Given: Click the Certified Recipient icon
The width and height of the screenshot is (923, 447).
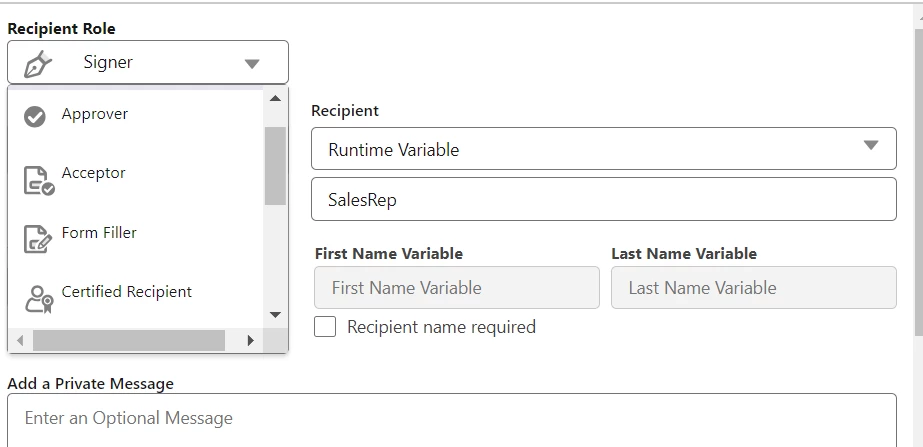Looking at the screenshot, I should 38,299.
